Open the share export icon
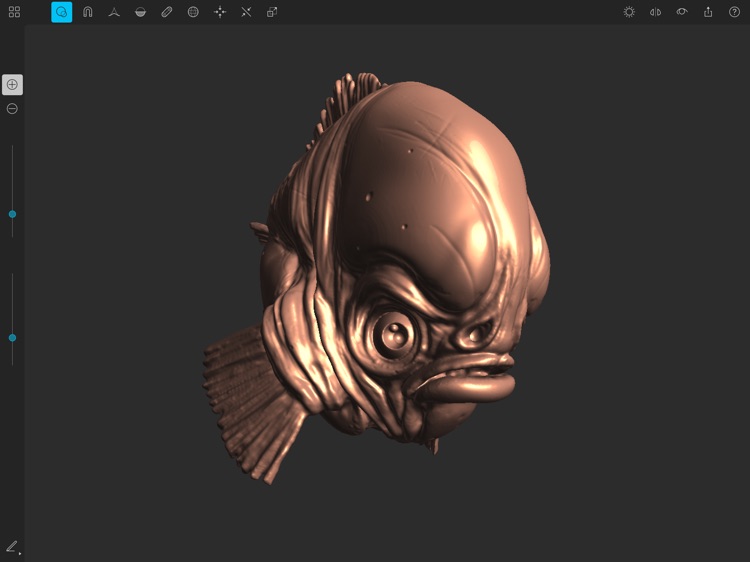This screenshot has width=750, height=562. coord(708,12)
